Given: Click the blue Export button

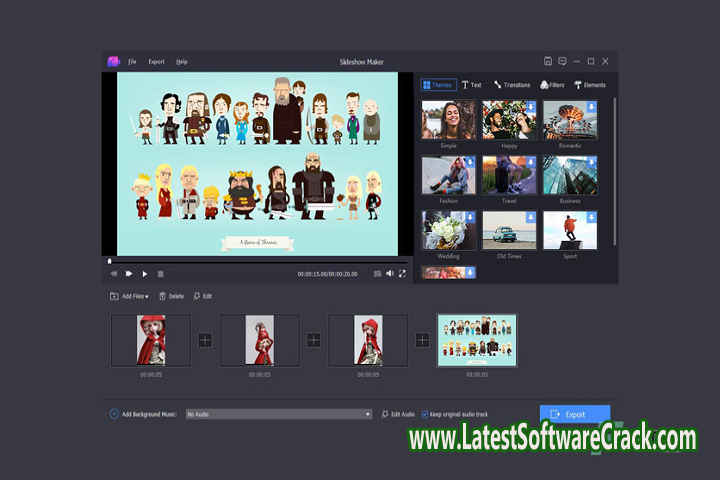Looking at the screenshot, I should point(574,413).
